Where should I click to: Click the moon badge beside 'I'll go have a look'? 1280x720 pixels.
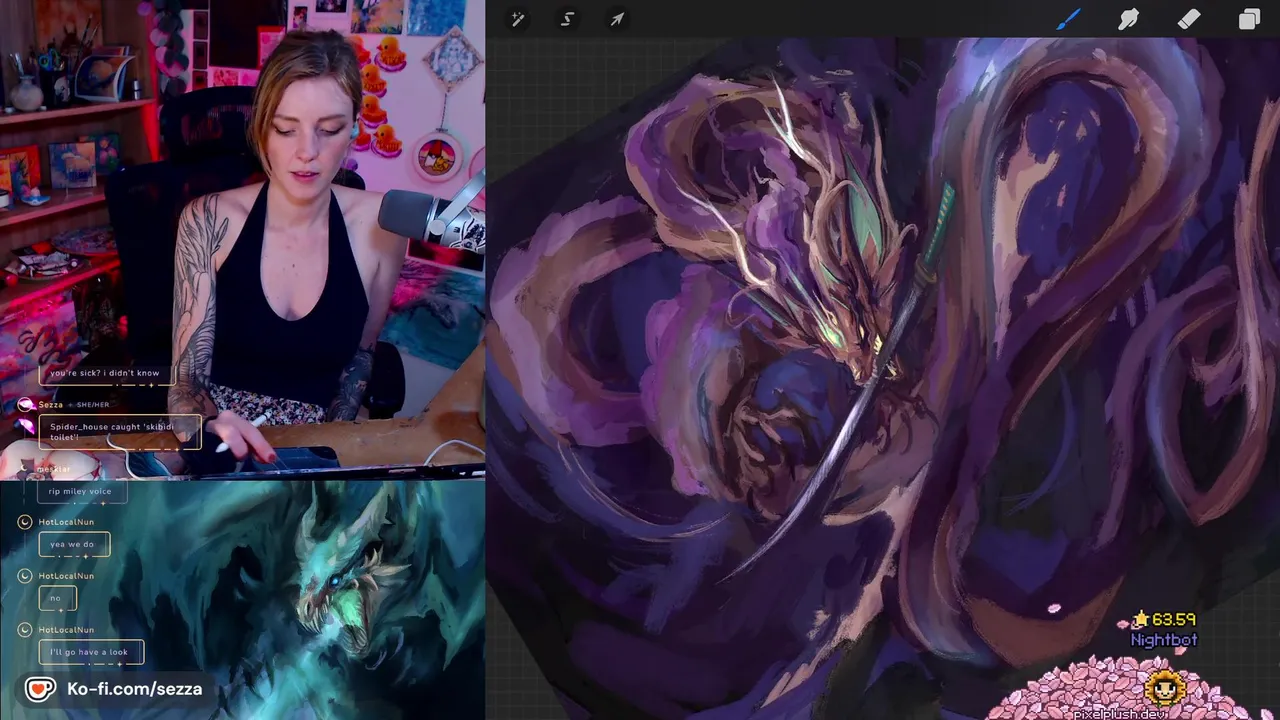point(24,629)
